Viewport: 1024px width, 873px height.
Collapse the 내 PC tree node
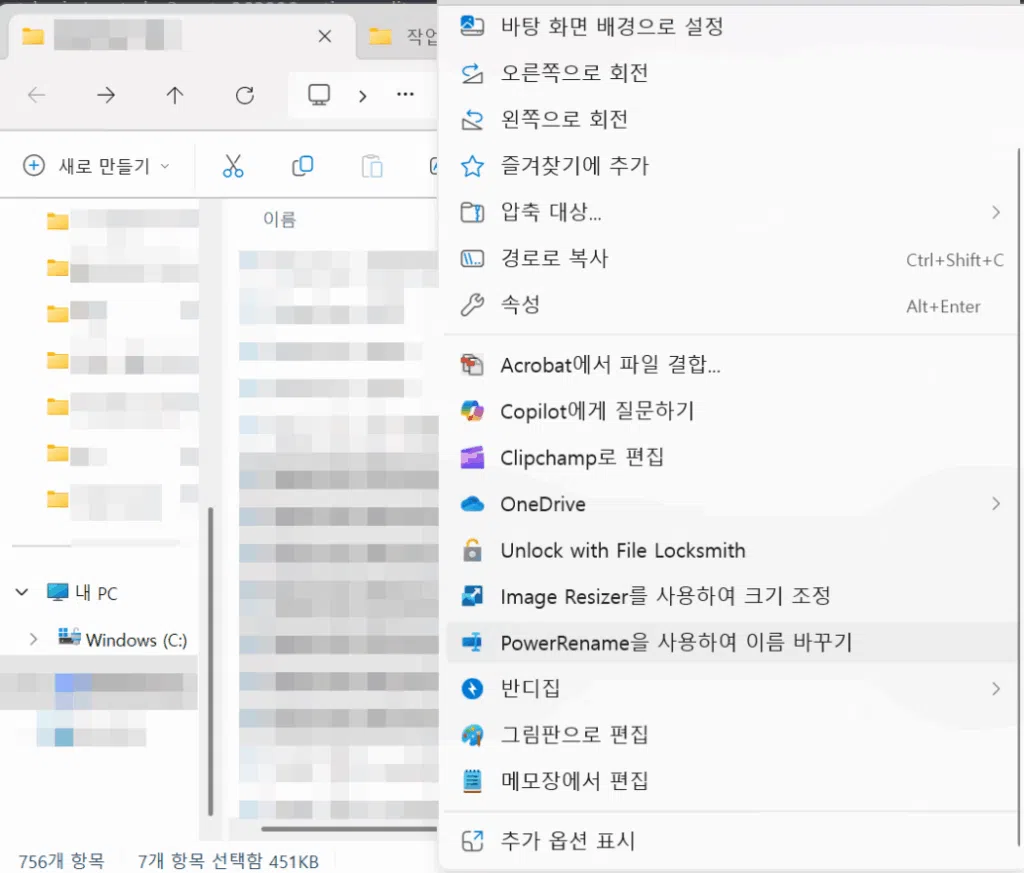coord(21,592)
